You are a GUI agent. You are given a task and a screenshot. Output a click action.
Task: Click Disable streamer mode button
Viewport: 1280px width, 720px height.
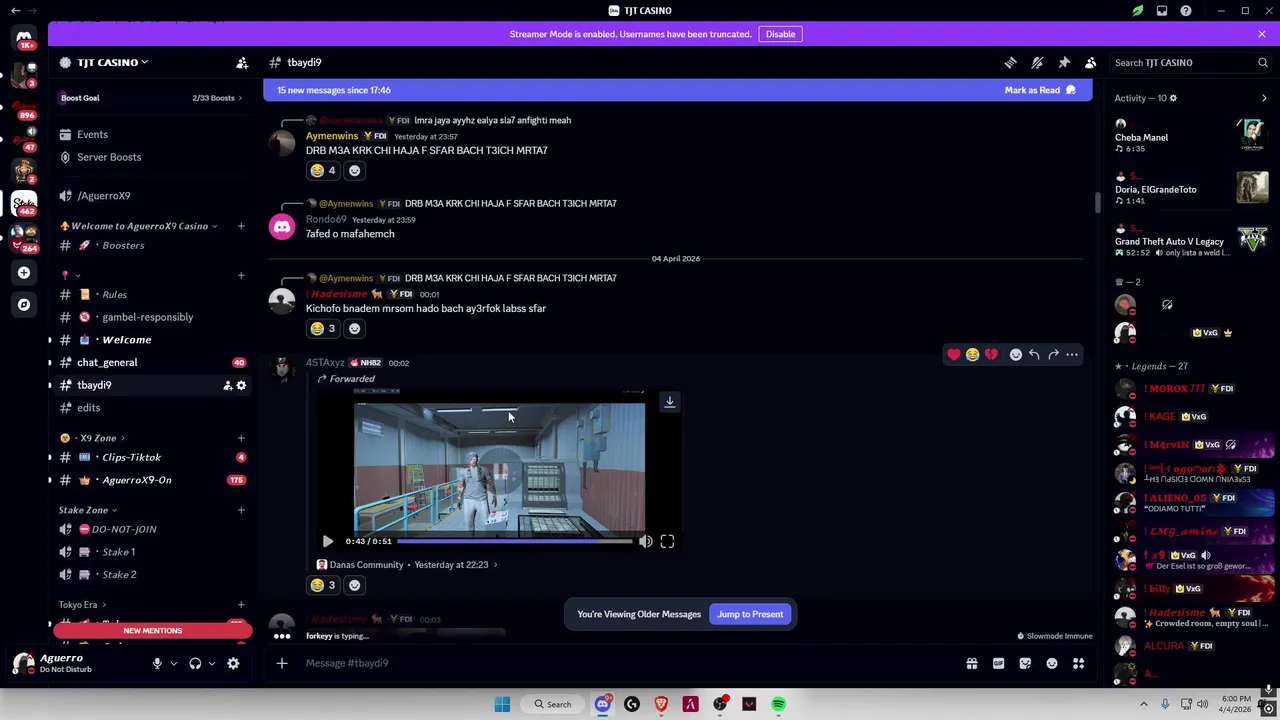tap(780, 34)
